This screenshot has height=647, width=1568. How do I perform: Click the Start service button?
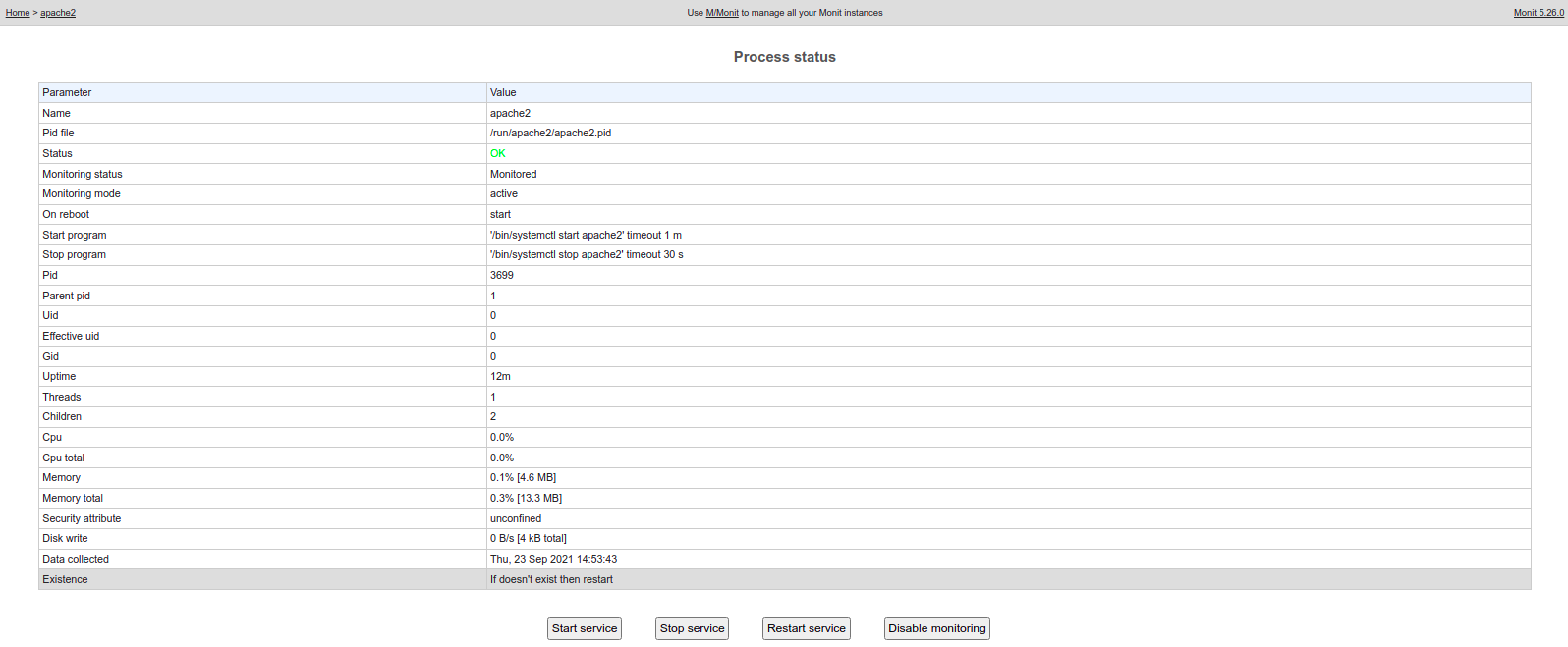585,628
